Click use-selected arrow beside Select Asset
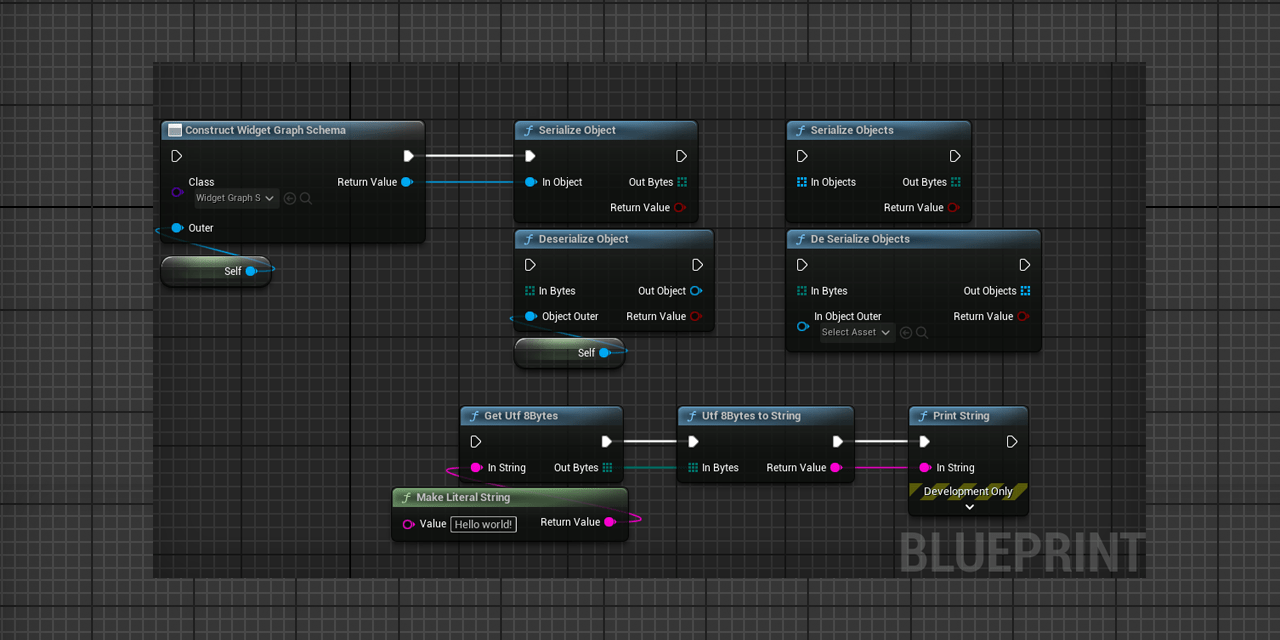Image resolution: width=1280 pixels, height=640 pixels. click(x=906, y=333)
